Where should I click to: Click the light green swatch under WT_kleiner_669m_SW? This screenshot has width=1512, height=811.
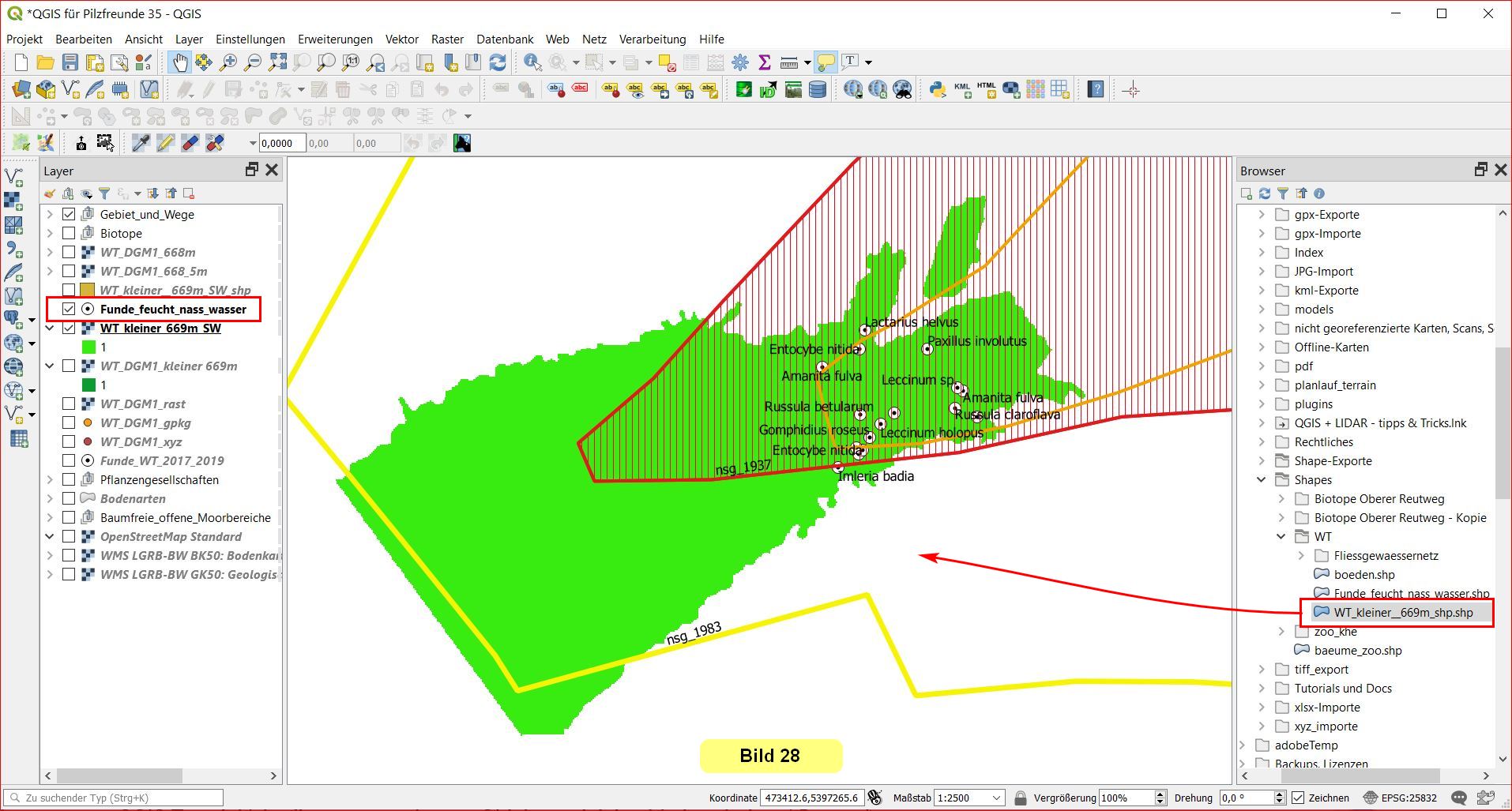pyautogui.click(x=88, y=347)
